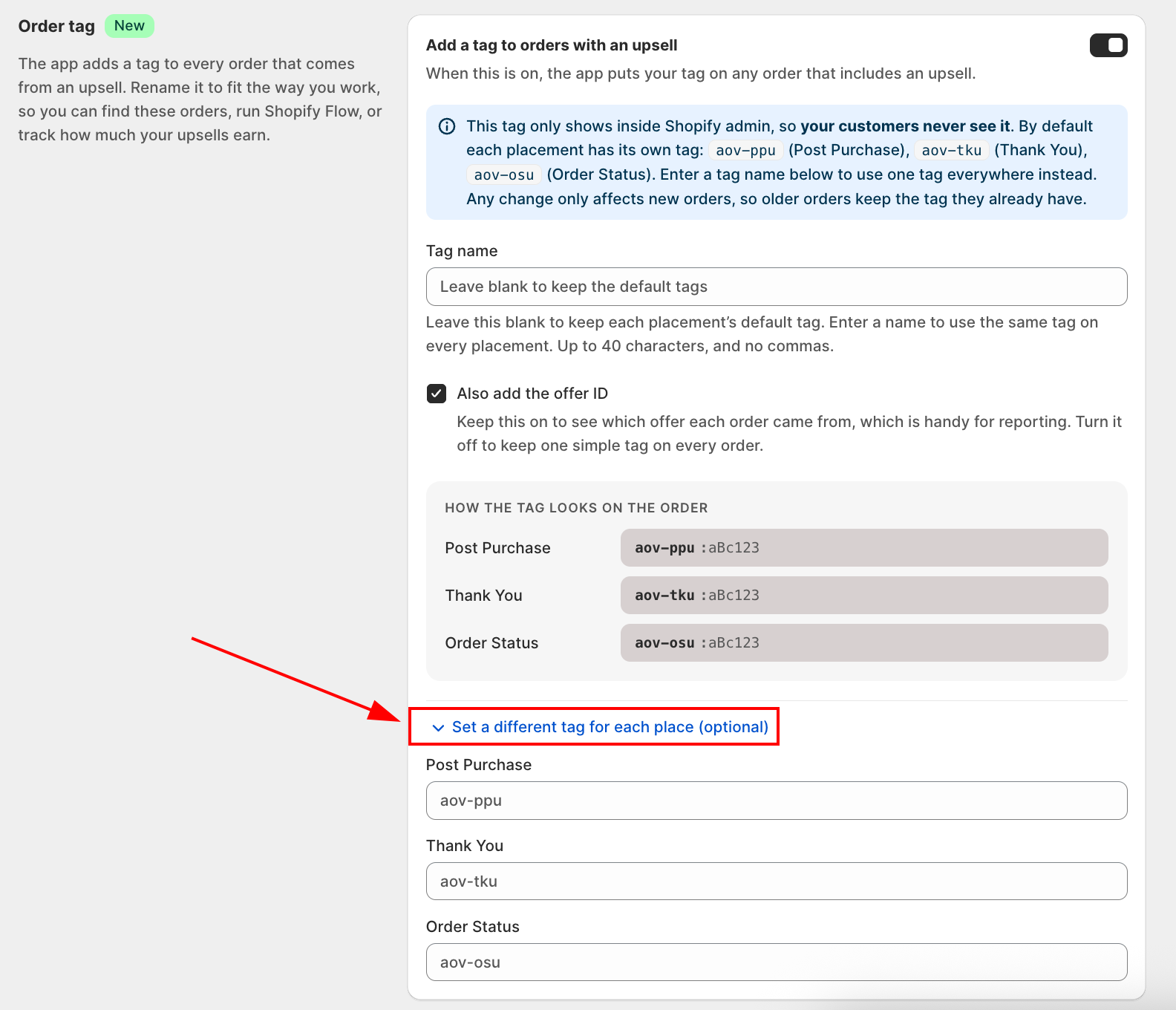Viewport: 1176px width, 1010px height.
Task: Click the 'Also add the offer ID' label
Action: [x=532, y=394]
